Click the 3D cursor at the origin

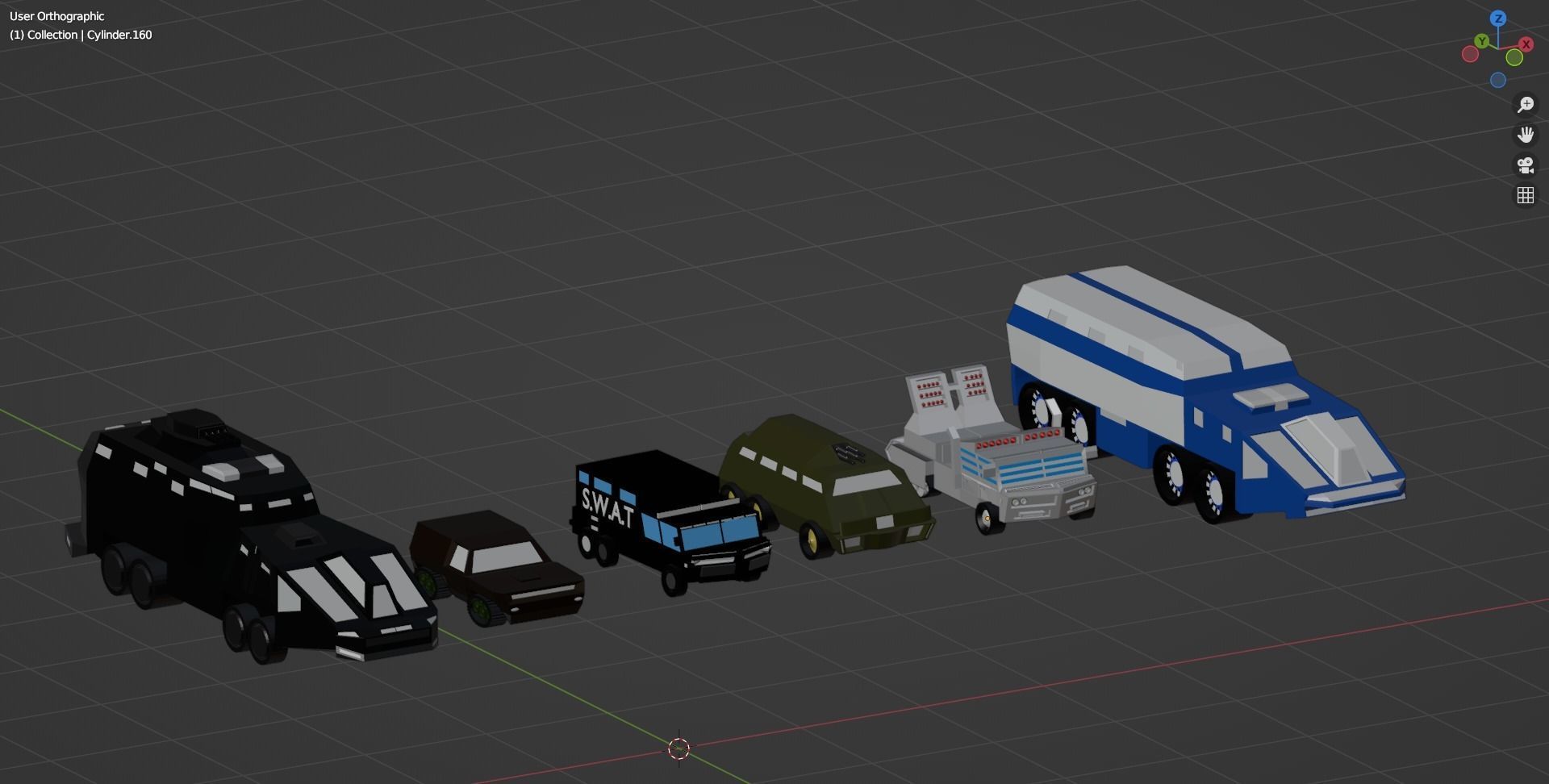(x=679, y=749)
